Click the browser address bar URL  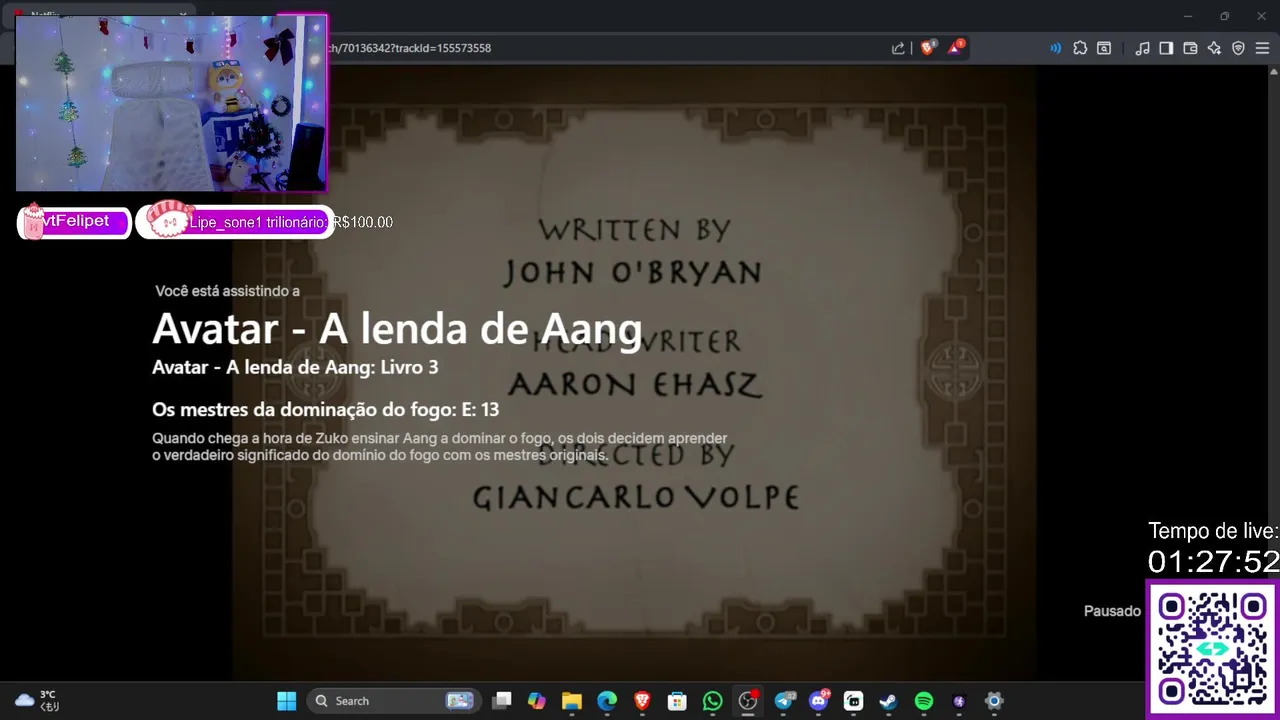pos(410,48)
